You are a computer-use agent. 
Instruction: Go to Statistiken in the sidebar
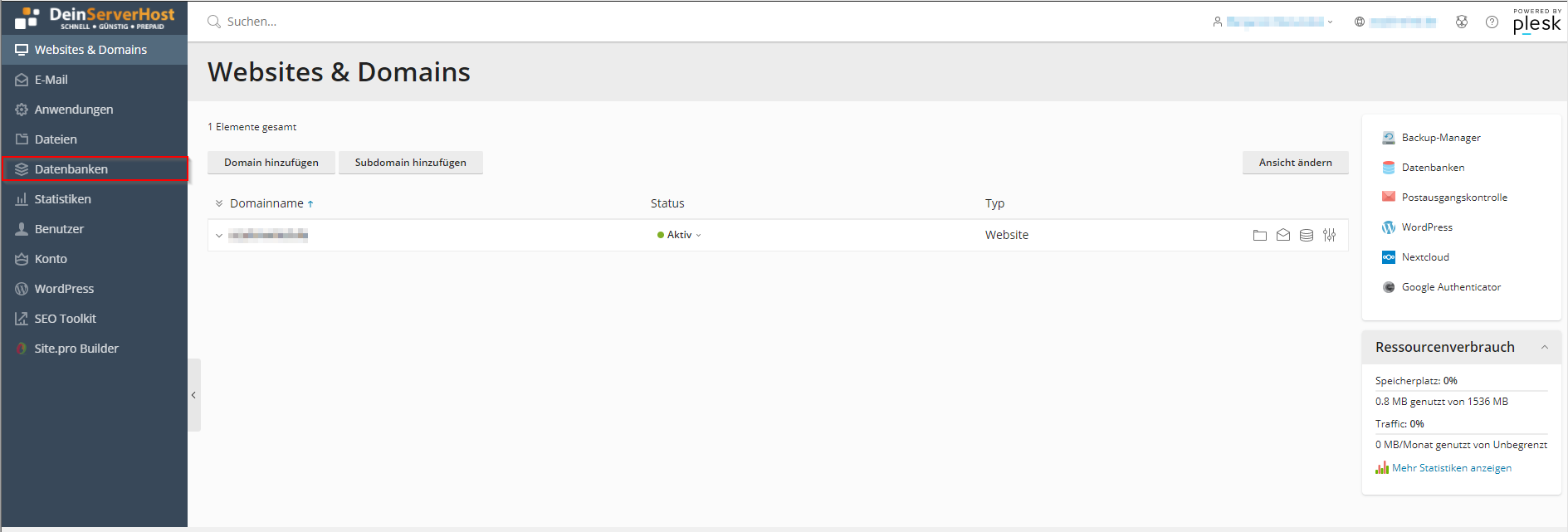[62, 199]
